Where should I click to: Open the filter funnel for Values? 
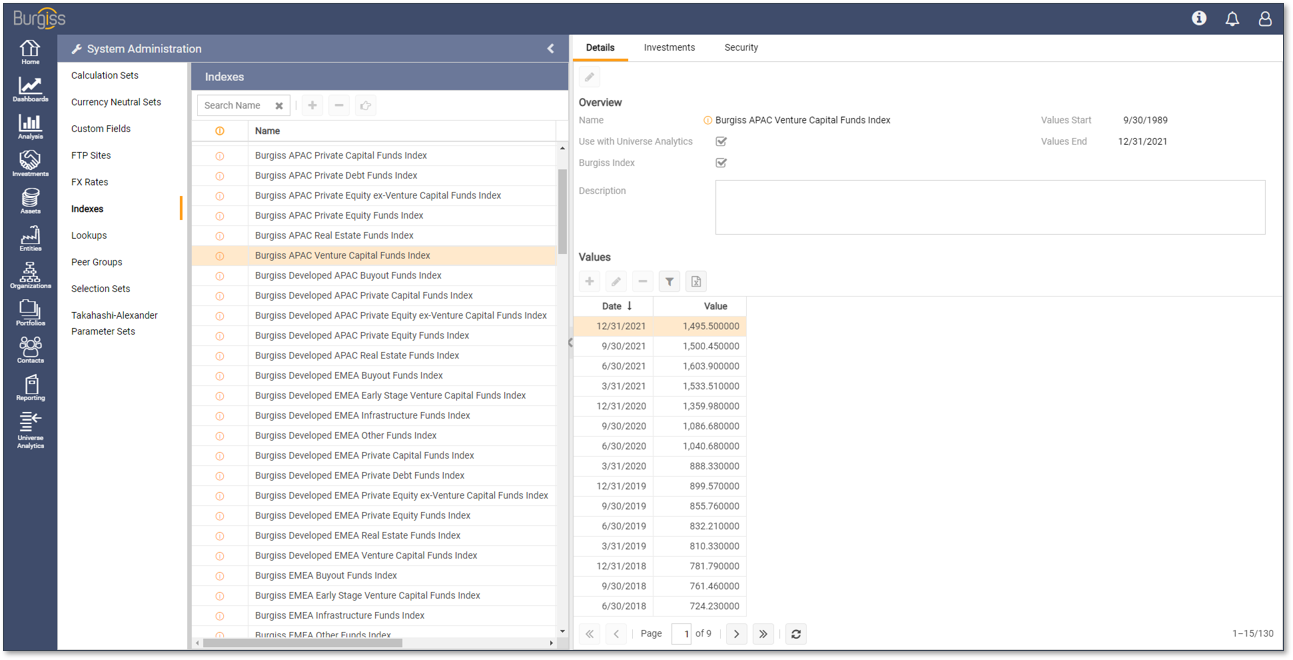coord(669,281)
